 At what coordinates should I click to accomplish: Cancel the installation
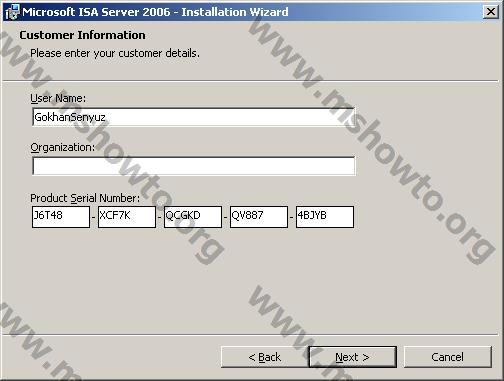448,357
